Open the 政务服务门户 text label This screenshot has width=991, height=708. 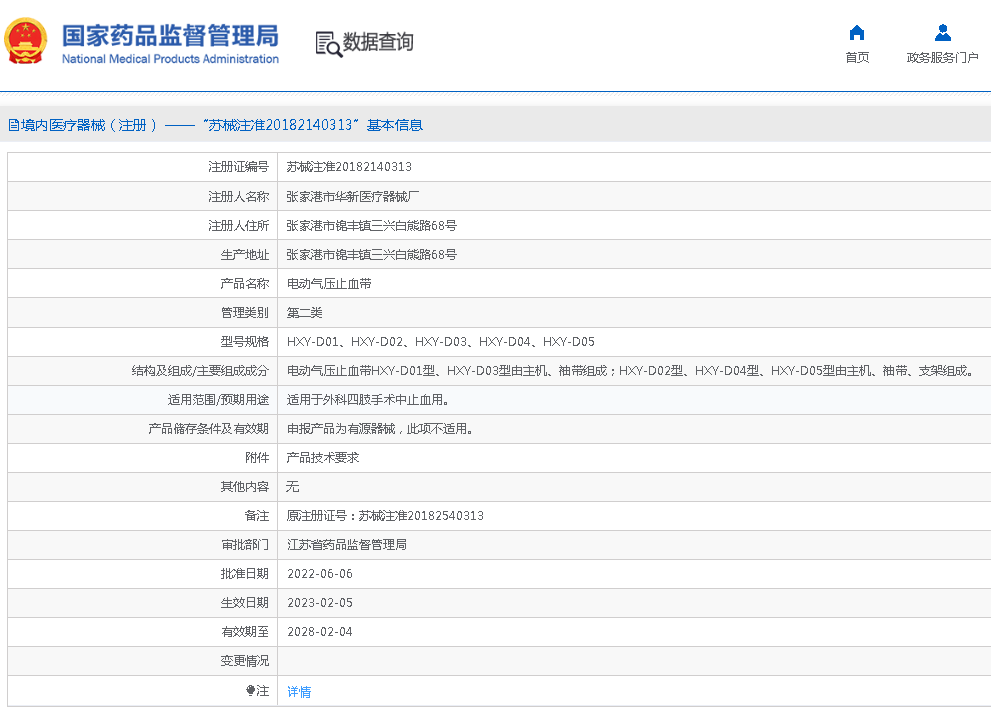[x=942, y=58]
